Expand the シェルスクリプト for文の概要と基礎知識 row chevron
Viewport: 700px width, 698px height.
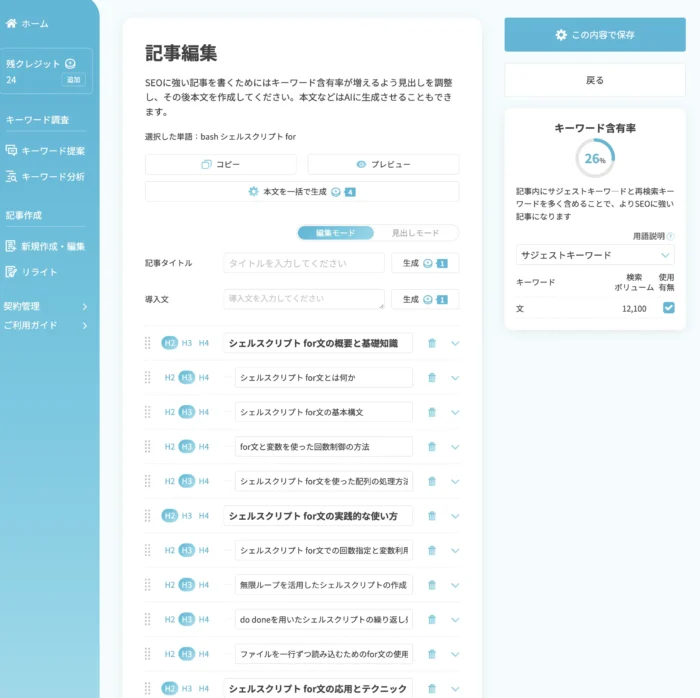455,343
